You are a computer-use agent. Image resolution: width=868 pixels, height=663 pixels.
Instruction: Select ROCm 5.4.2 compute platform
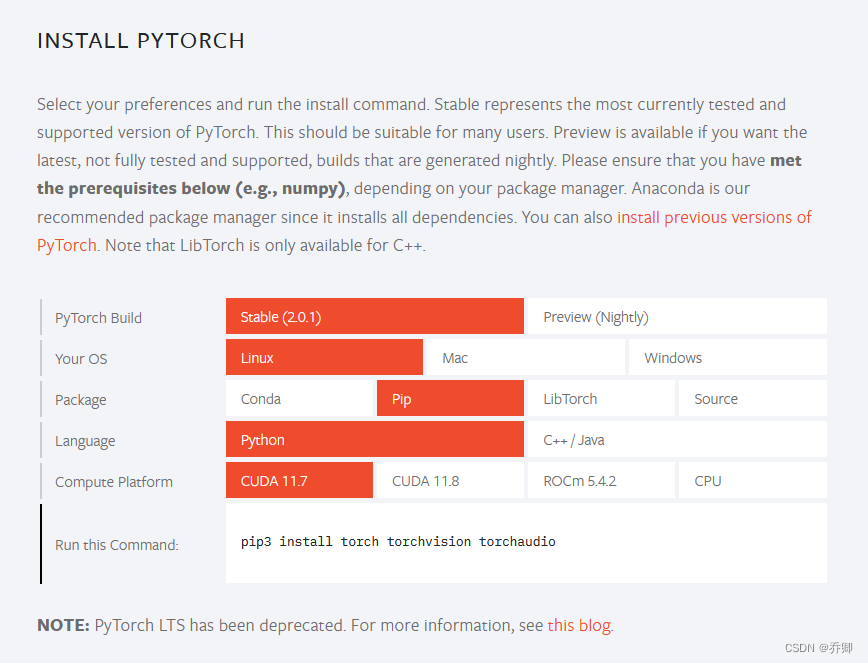pyautogui.click(x=601, y=480)
